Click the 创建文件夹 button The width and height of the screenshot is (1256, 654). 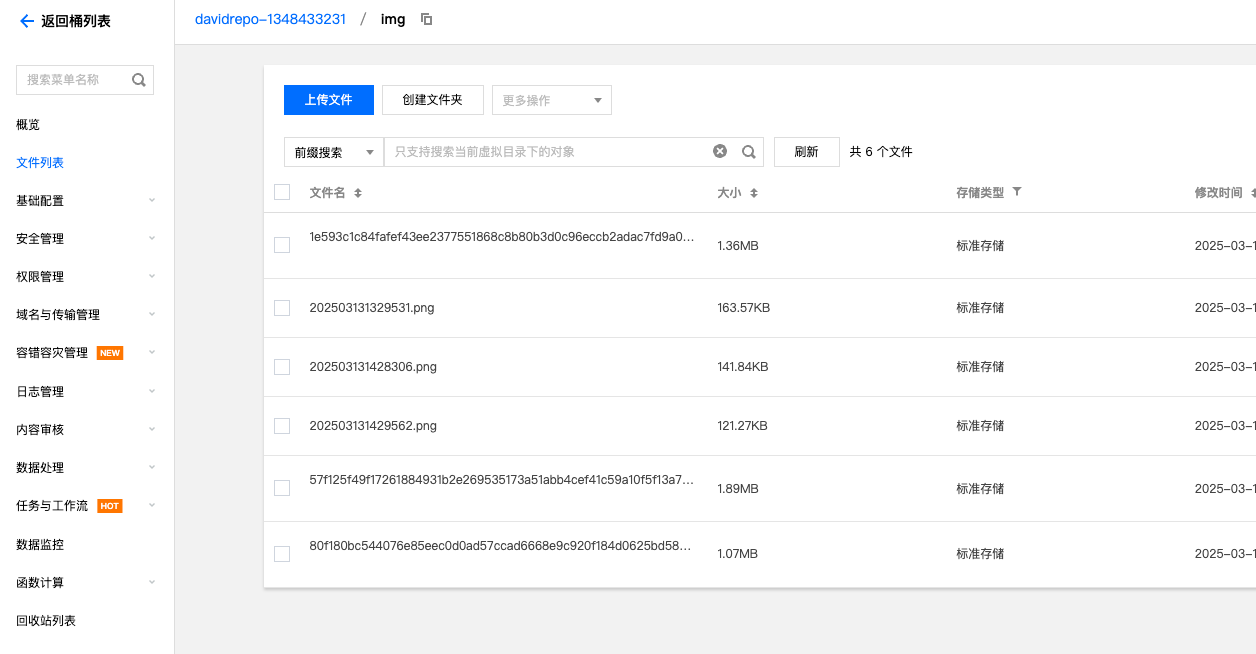tap(432, 100)
